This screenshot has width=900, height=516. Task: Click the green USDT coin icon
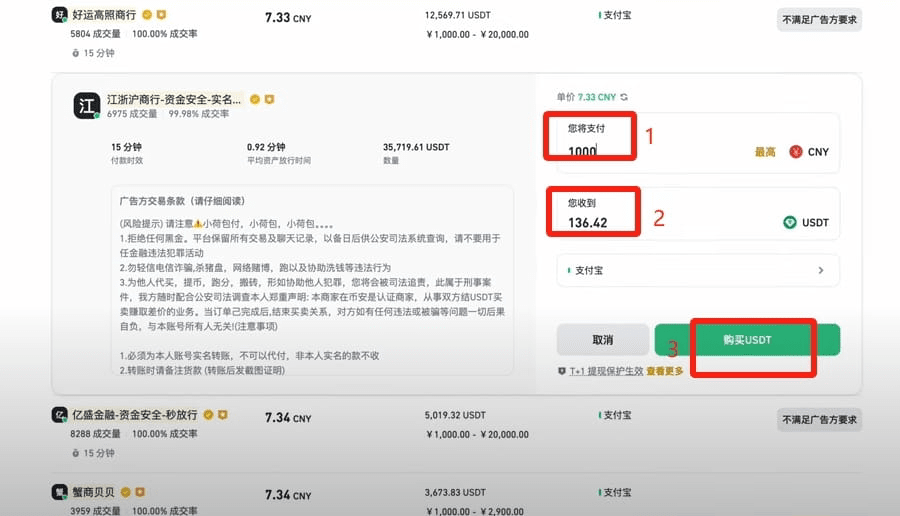pos(790,222)
